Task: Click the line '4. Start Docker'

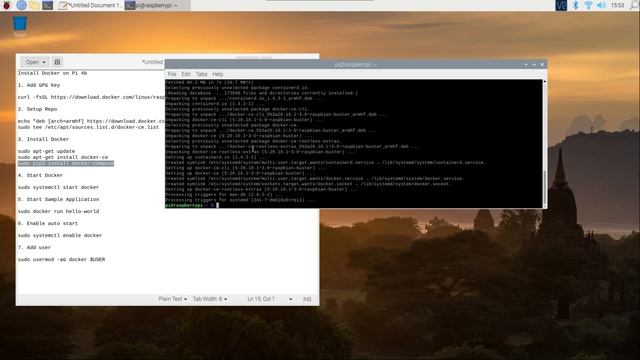Action: (40, 175)
